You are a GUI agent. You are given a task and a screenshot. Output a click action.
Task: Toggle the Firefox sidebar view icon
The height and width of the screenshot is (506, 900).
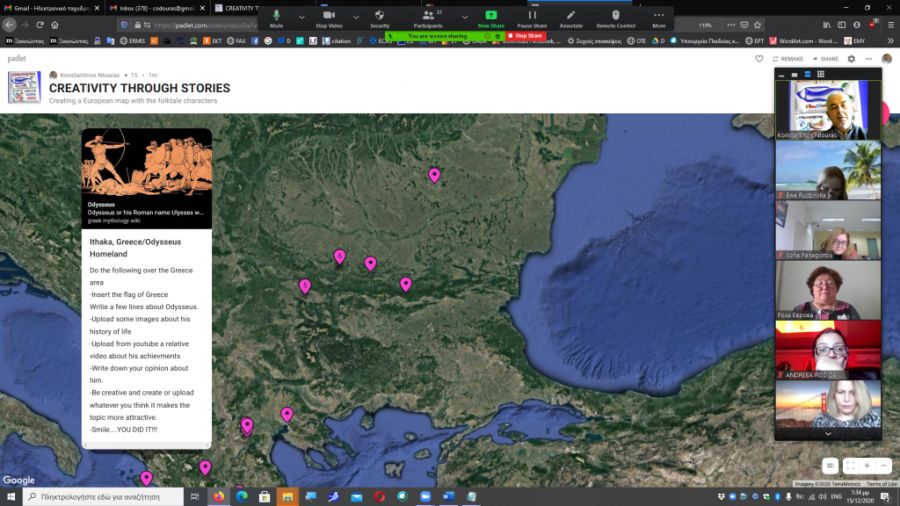point(841,25)
